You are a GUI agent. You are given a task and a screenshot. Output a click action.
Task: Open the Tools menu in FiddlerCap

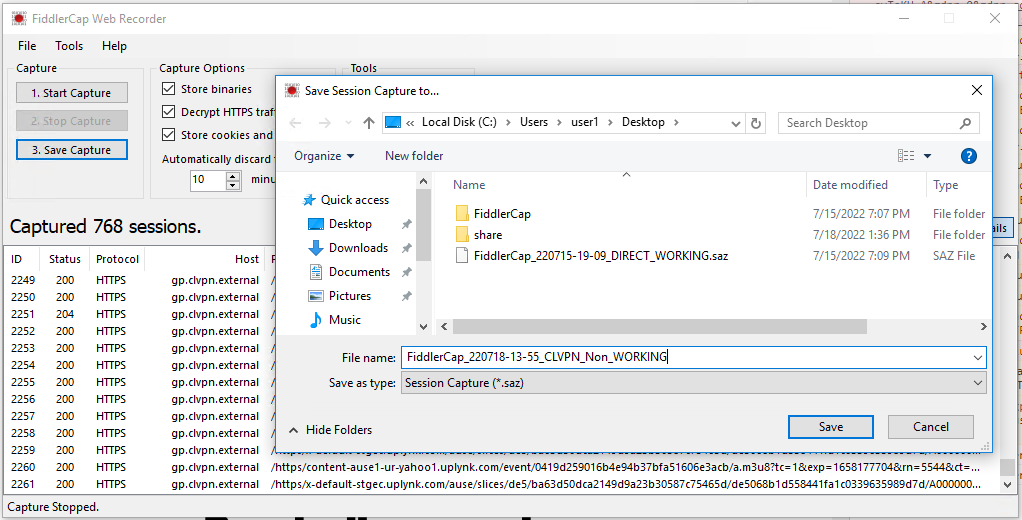click(x=69, y=46)
